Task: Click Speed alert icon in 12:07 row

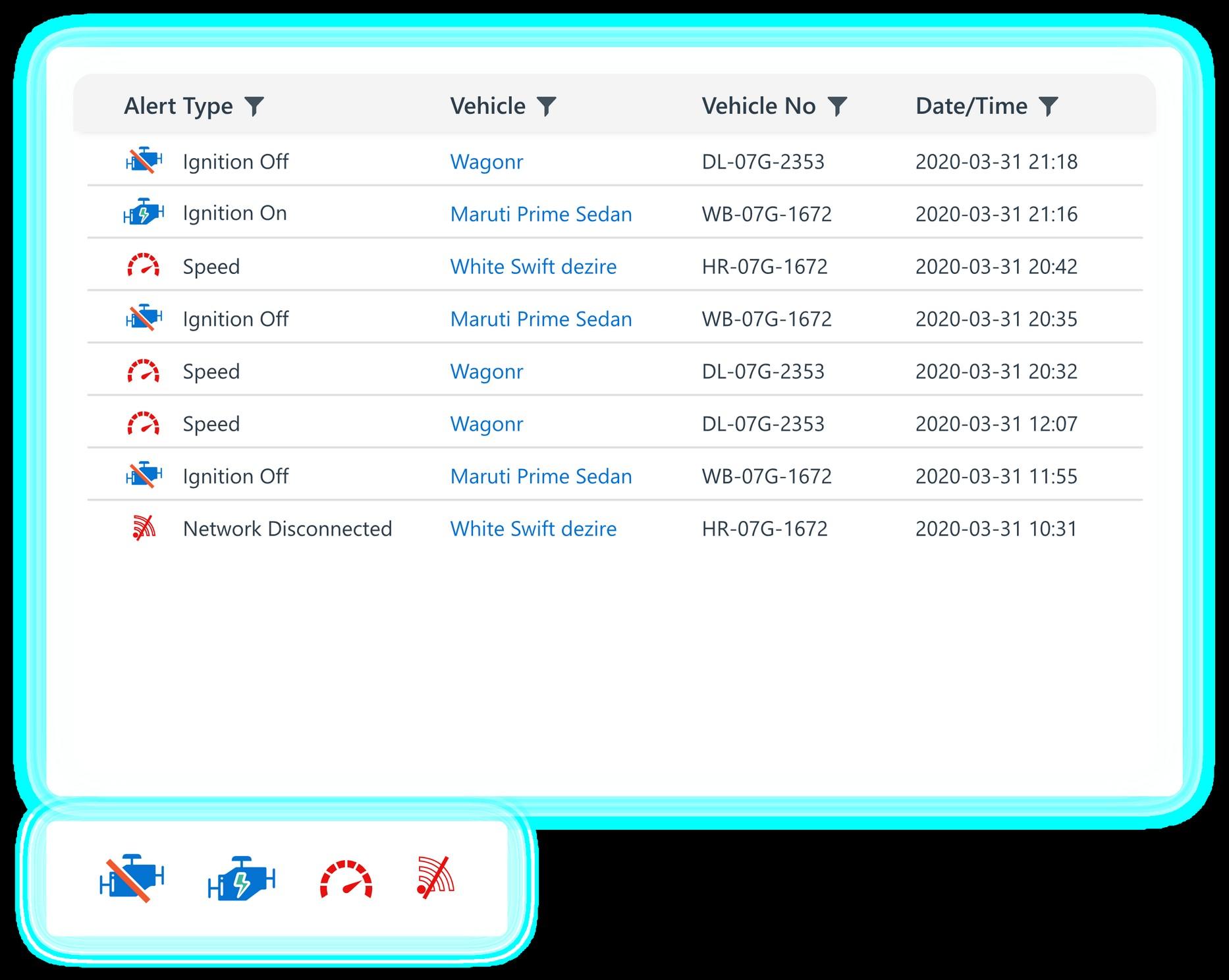Action: click(x=144, y=423)
